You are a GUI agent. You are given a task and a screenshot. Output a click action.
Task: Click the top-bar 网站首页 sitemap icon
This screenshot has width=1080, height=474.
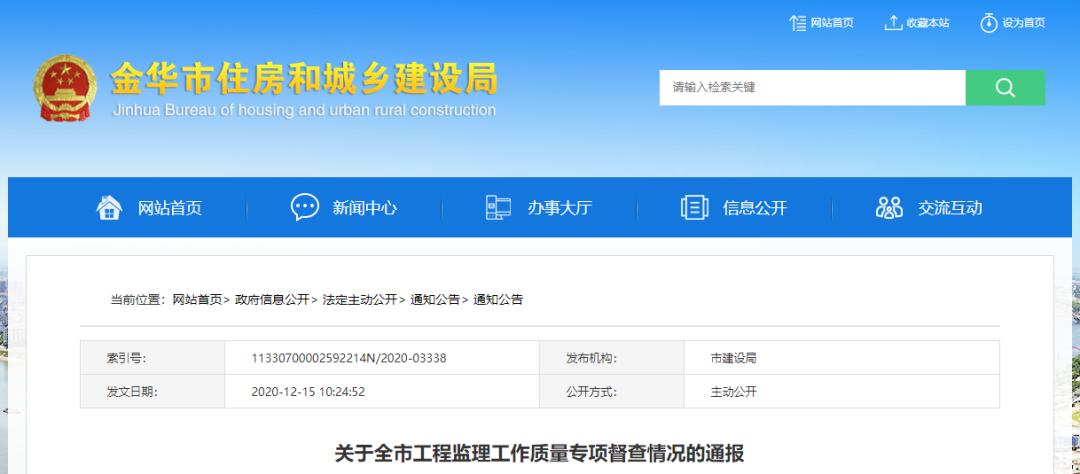pyautogui.click(x=797, y=22)
